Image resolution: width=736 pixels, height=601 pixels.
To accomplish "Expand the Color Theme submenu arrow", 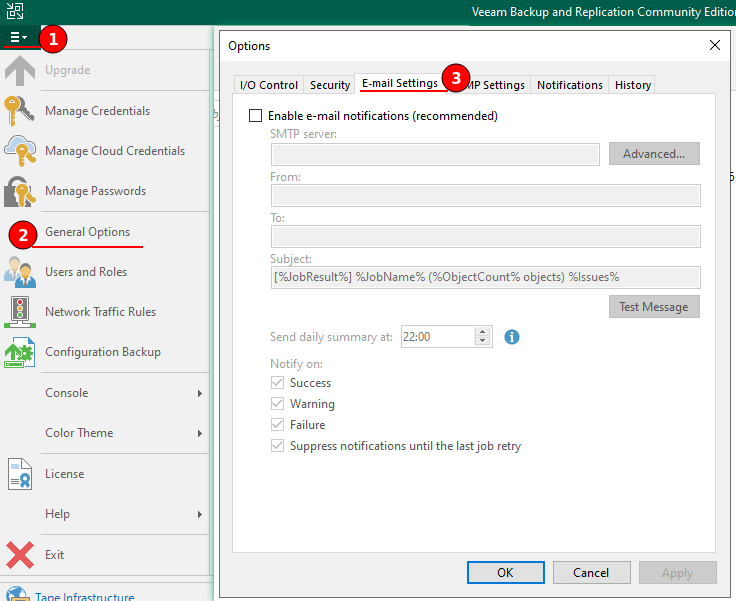I will click(x=200, y=433).
